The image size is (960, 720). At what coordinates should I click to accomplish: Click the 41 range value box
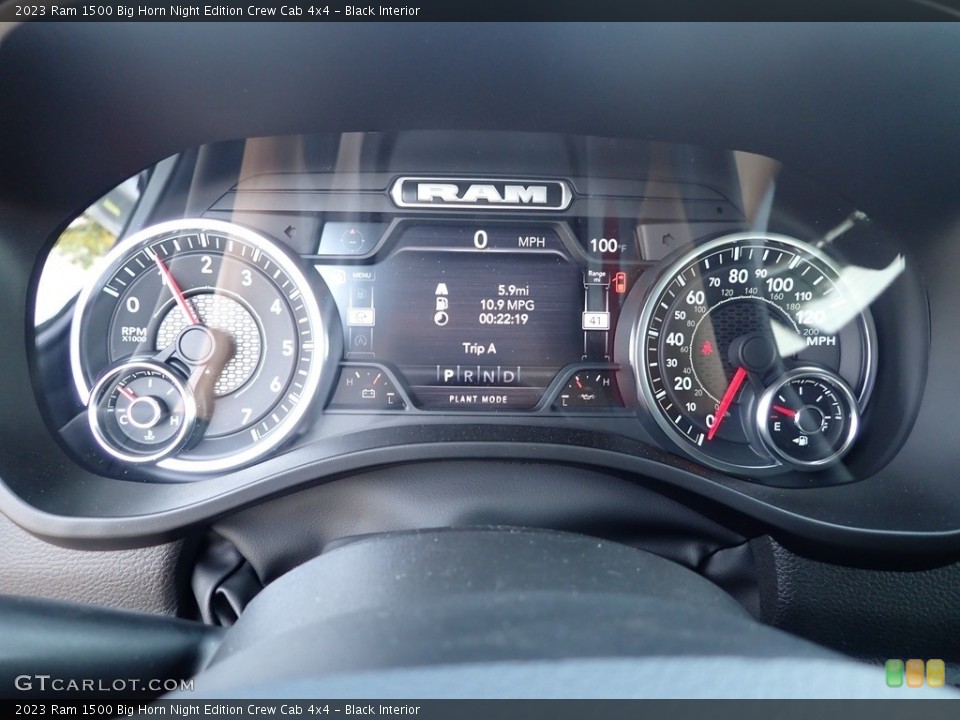click(595, 320)
